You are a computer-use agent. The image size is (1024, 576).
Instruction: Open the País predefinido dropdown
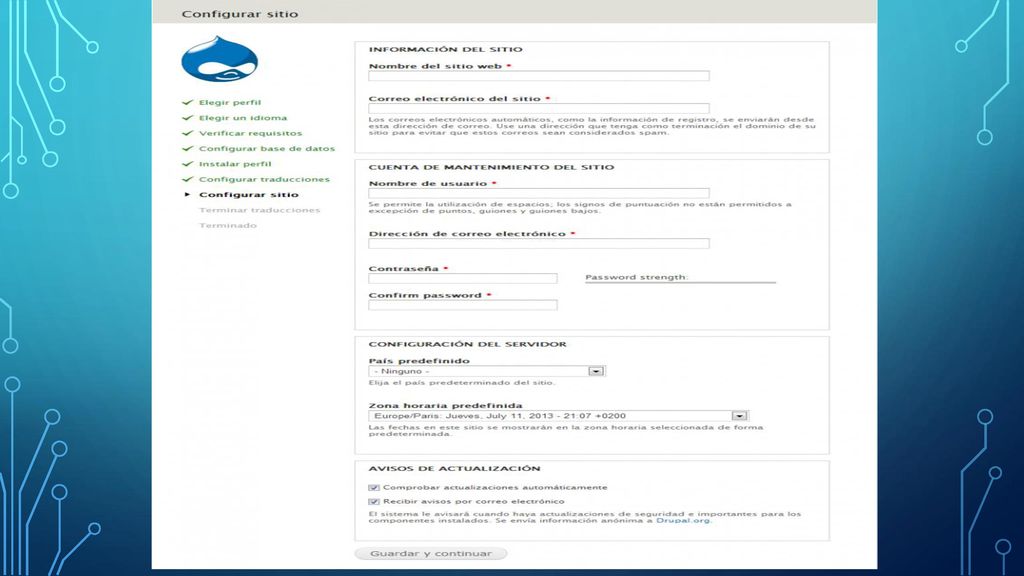coord(487,371)
